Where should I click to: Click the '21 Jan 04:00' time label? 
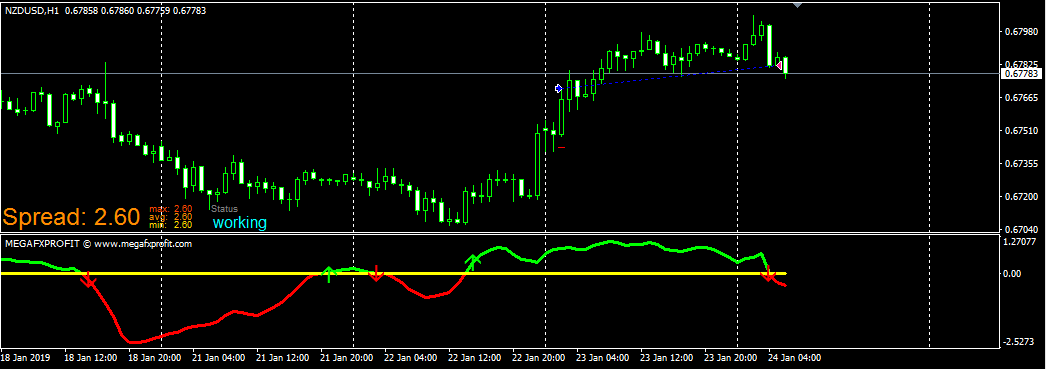click(x=219, y=358)
